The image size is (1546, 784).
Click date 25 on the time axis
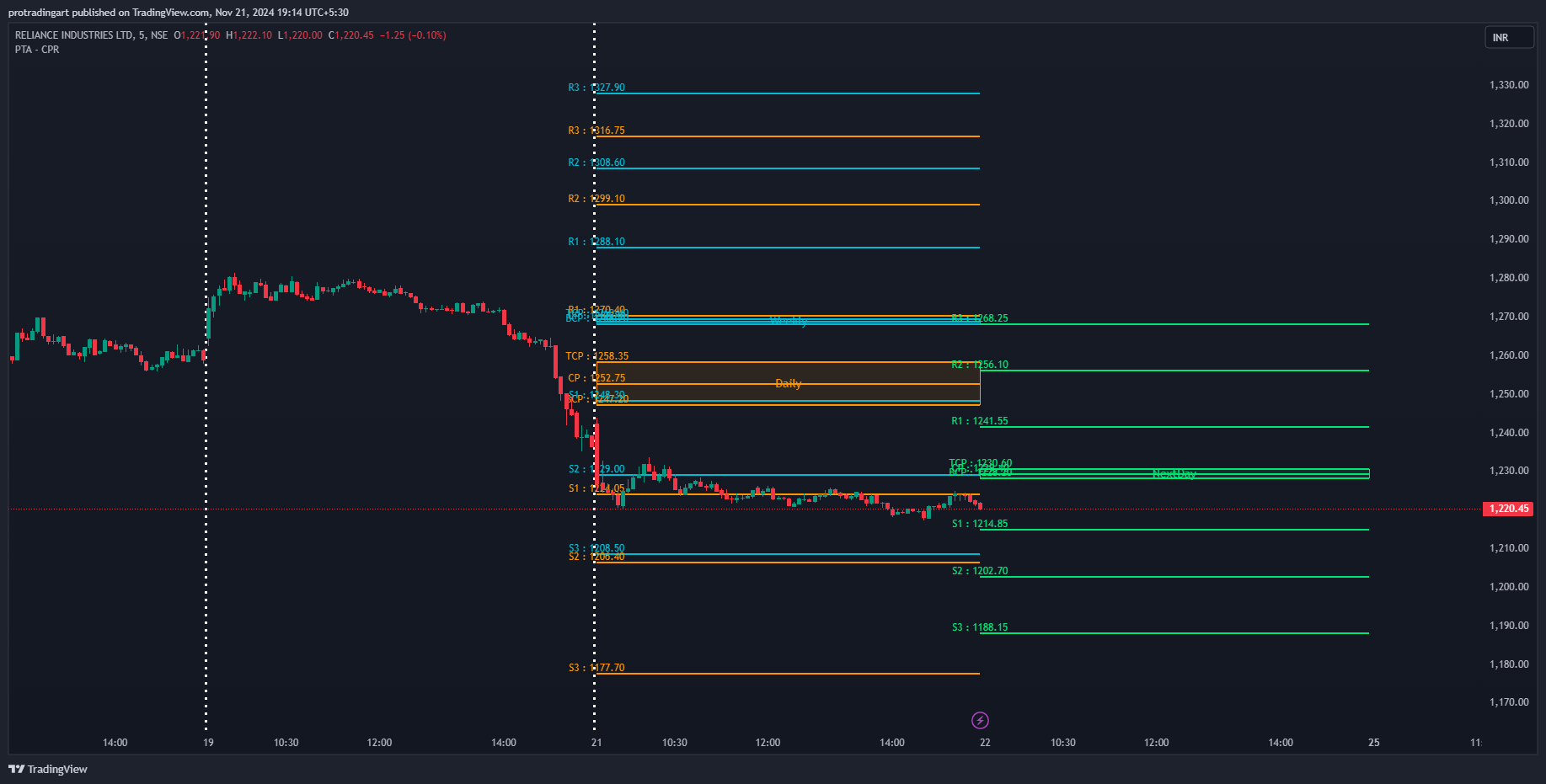point(1374,743)
